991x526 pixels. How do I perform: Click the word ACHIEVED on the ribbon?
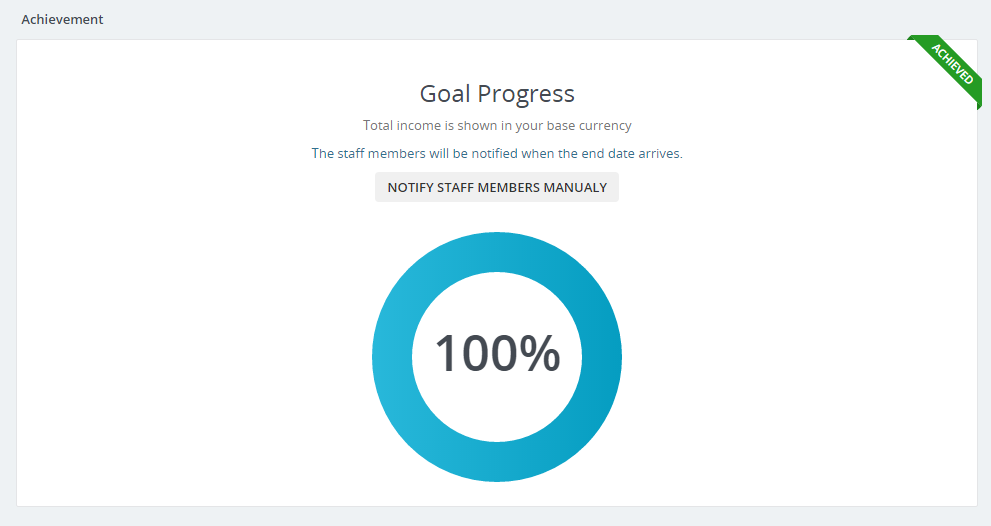click(x=951, y=64)
